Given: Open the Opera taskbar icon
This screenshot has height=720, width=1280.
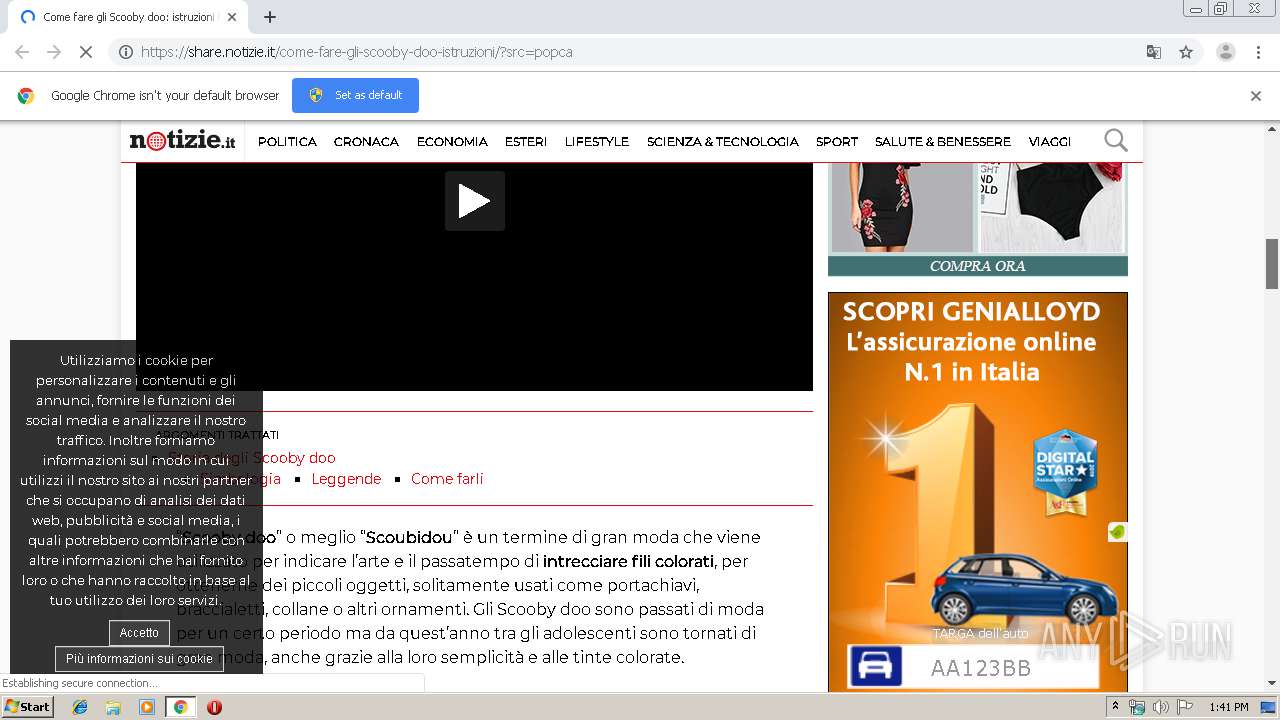Looking at the screenshot, I should [214, 707].
